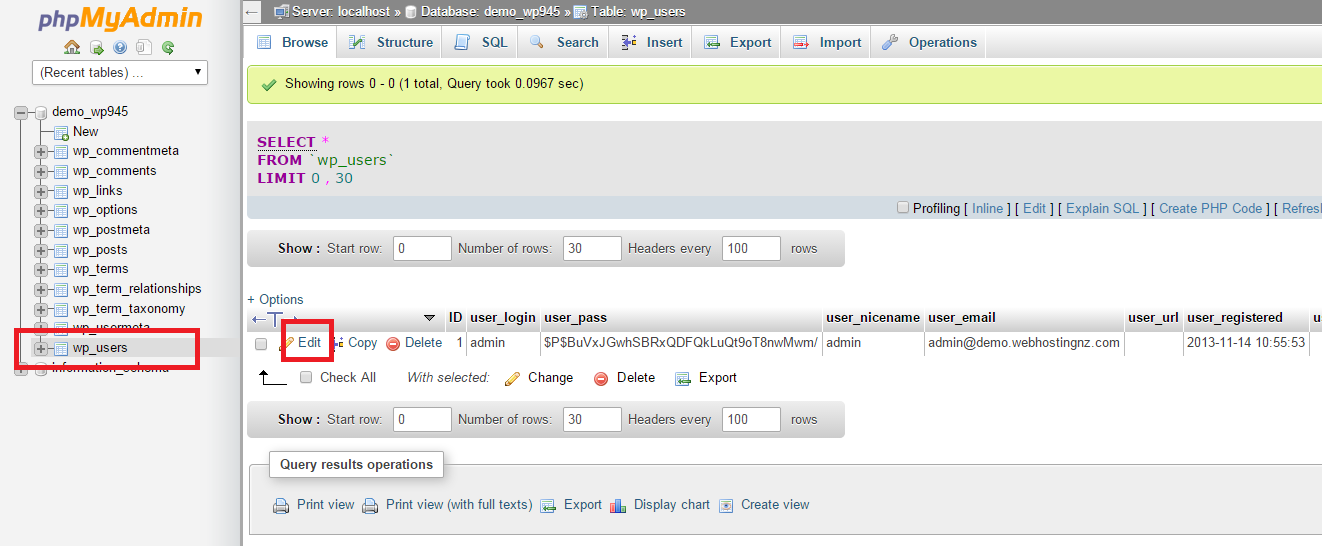
Task: Click the collapse navigation panel arrow
Action: pyautogui.click(x=252, y=11)
